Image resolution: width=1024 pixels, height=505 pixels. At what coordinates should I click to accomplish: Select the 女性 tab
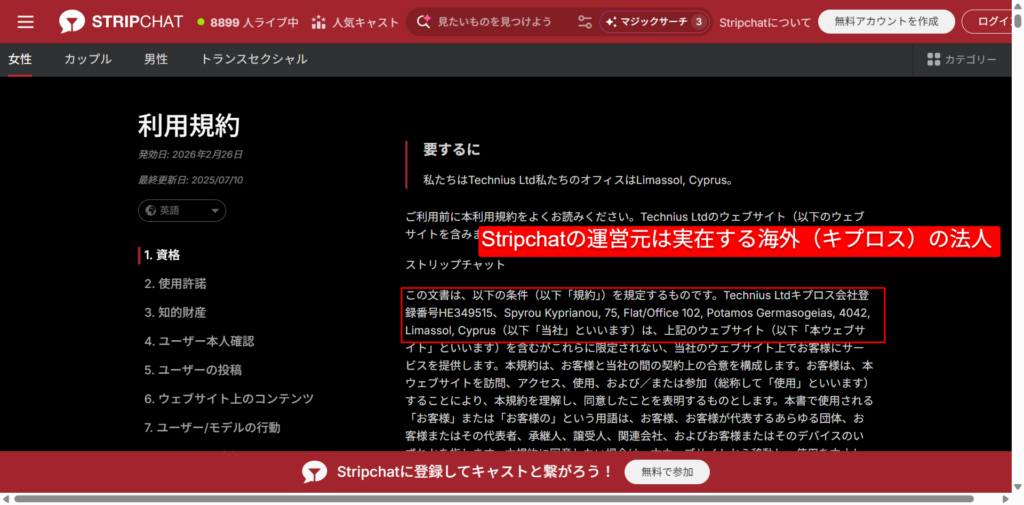point(20,59)
